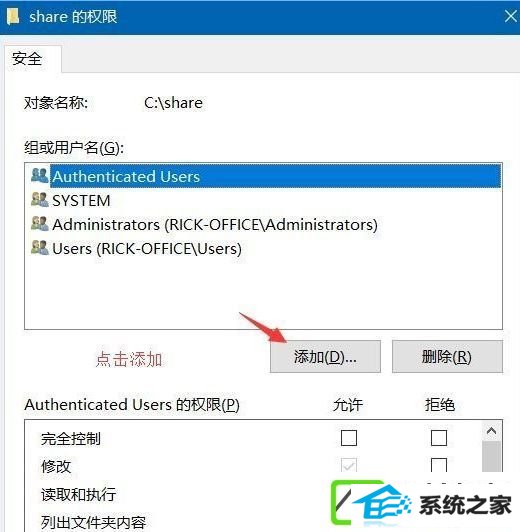Click the Users group icon
This screenshot has height=532, width=520.
[40, 248]
